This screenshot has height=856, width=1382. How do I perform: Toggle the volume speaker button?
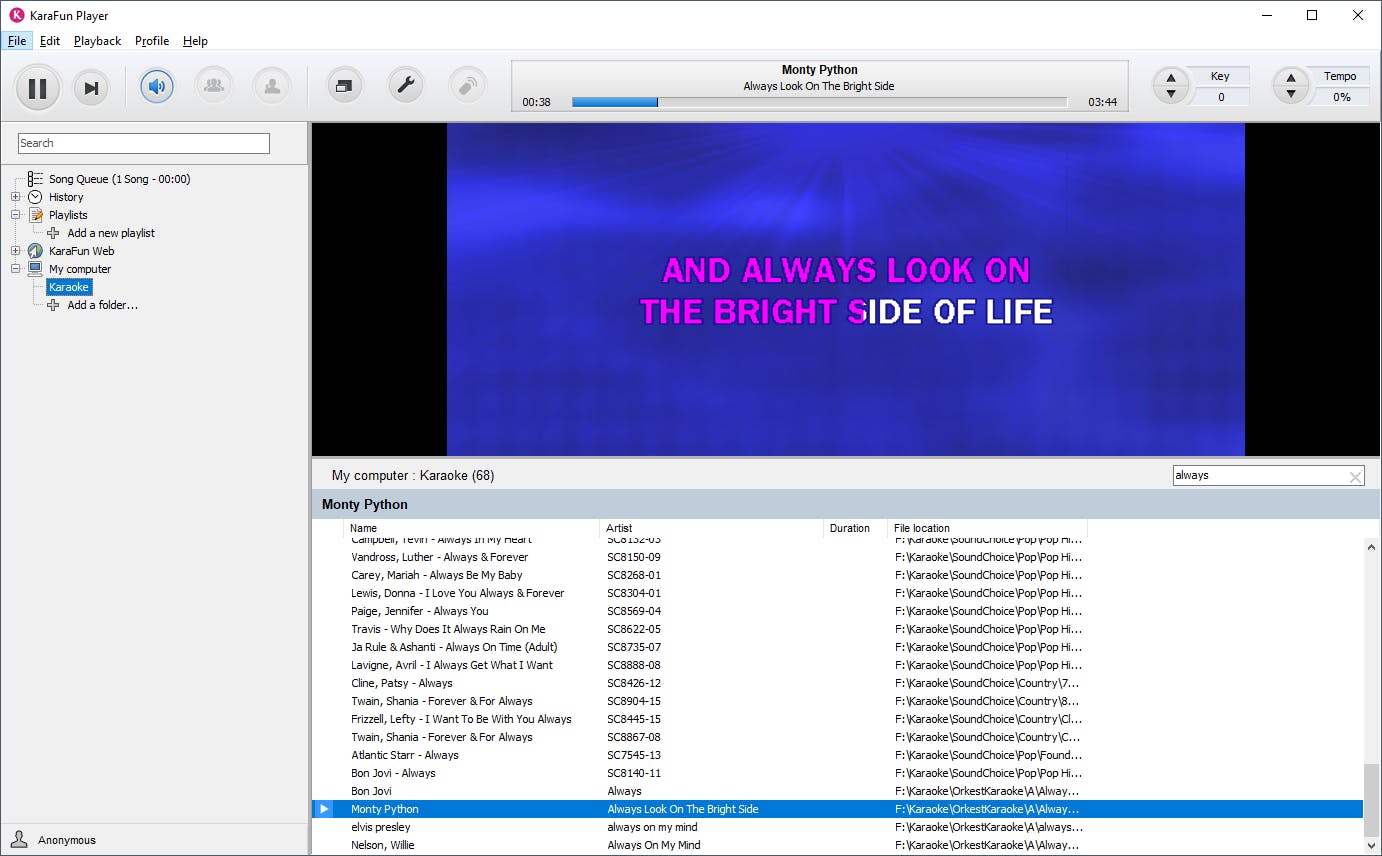click(157, 86)
